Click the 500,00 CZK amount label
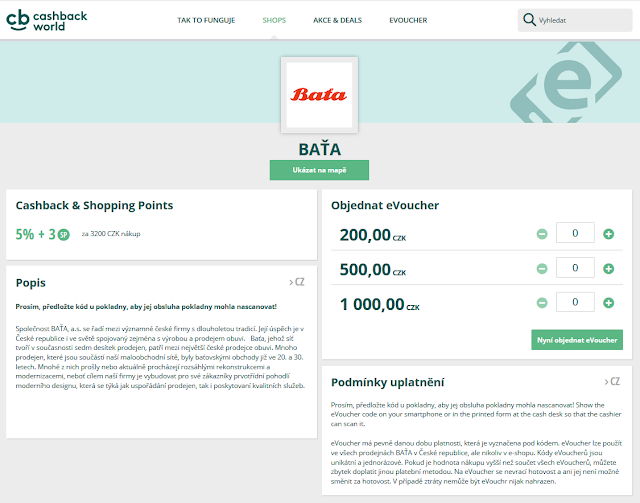 click(x=373, y=270)
